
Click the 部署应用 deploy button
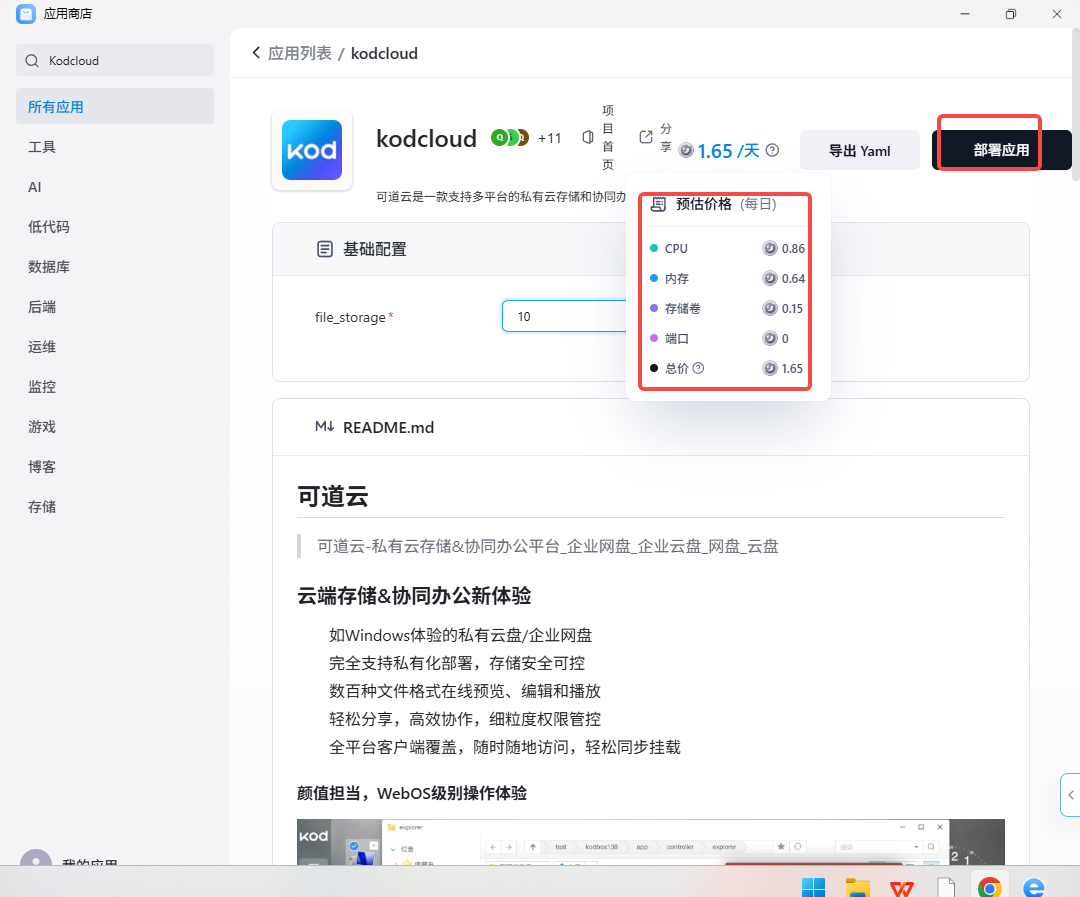pos(1001,150)
